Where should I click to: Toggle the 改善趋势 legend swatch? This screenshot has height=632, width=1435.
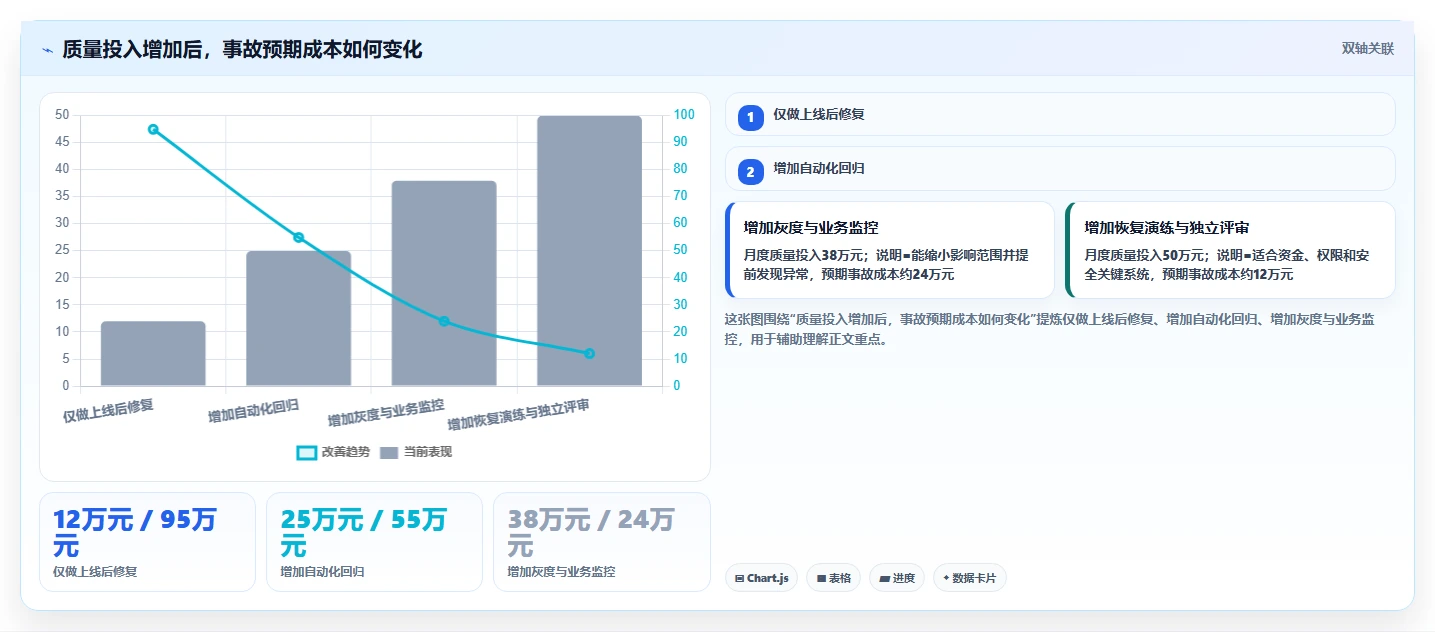point(307,452)
